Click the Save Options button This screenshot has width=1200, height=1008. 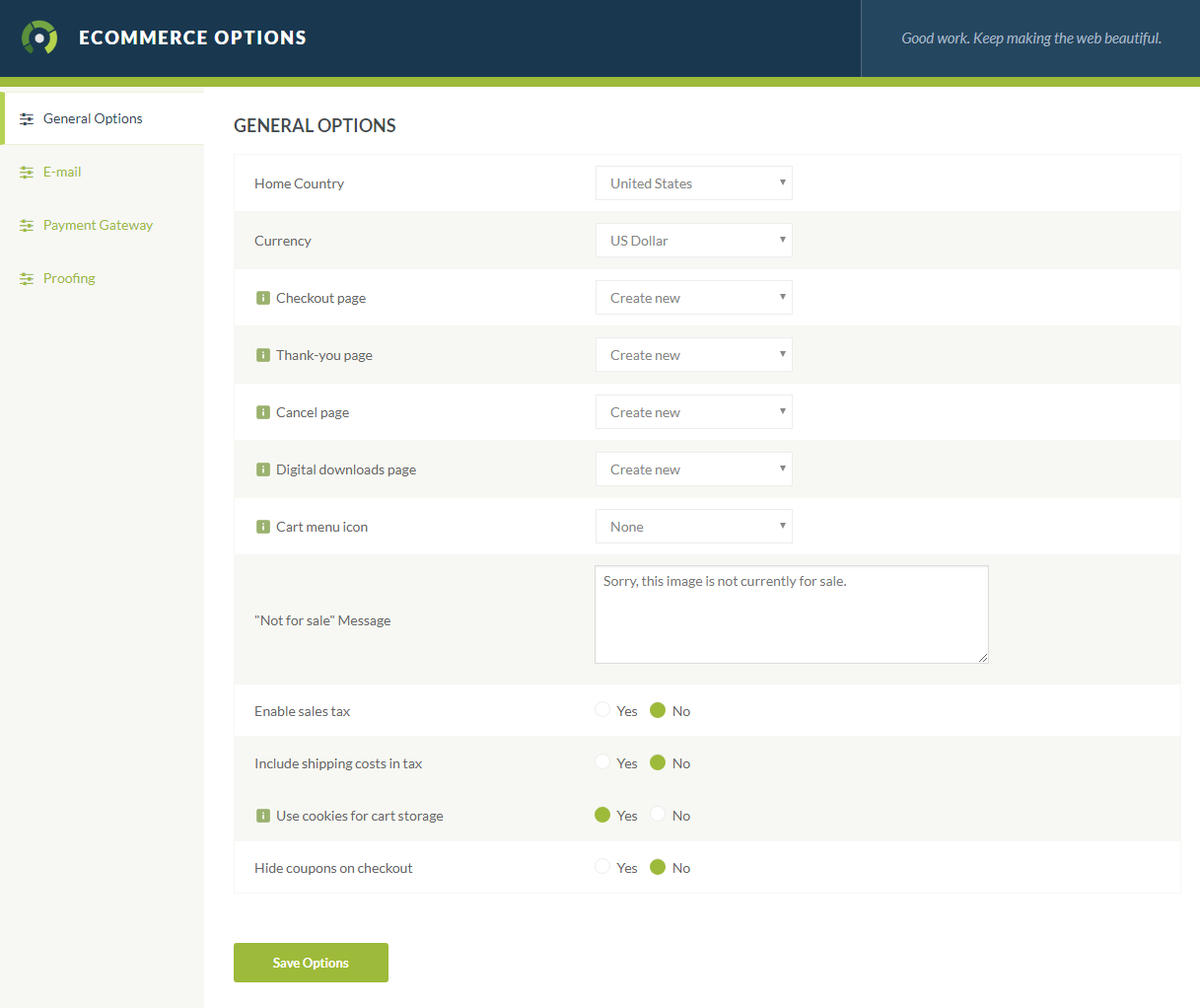point(311,962)
